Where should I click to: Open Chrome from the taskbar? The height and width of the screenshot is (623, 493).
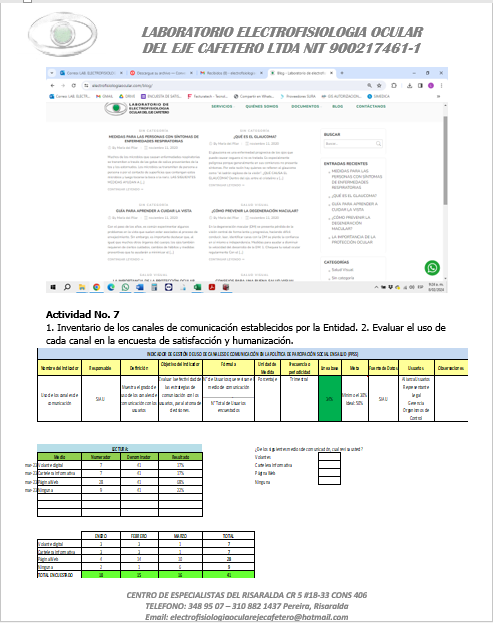97,287
